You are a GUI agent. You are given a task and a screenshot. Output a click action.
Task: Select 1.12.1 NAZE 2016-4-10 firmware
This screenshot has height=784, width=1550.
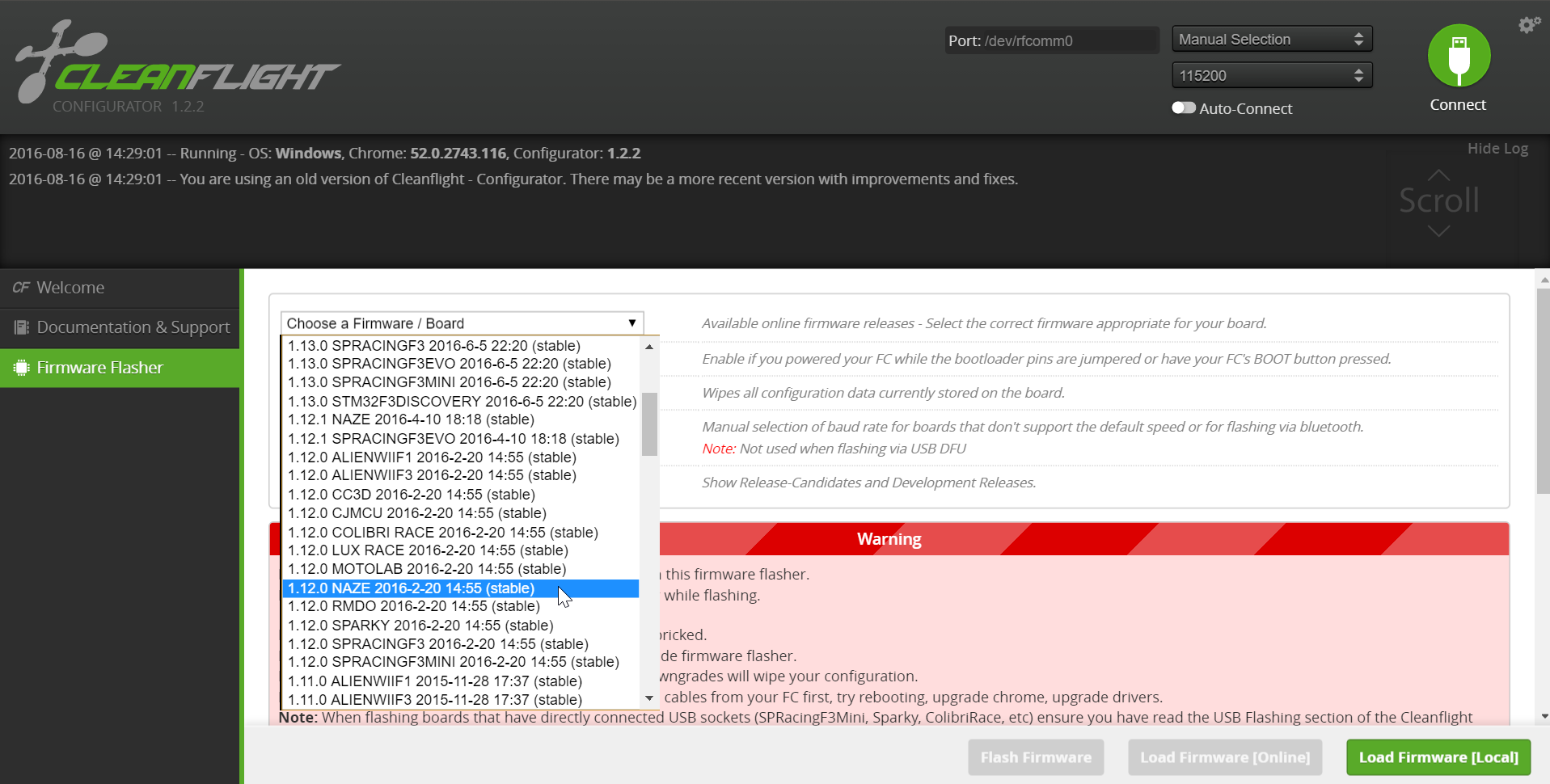(460, 419)
